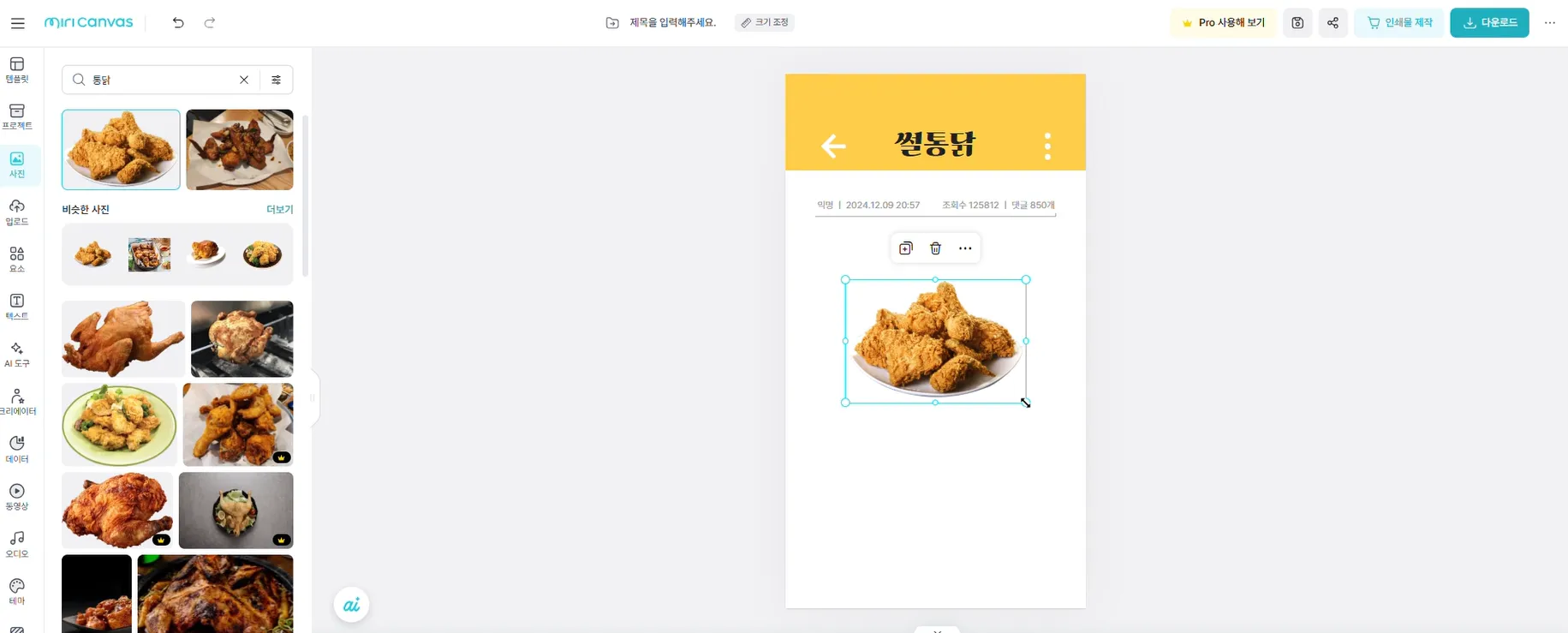Open search filter options icon
Viewport: 1568px width, 633px height.
[x=276, y=80]
